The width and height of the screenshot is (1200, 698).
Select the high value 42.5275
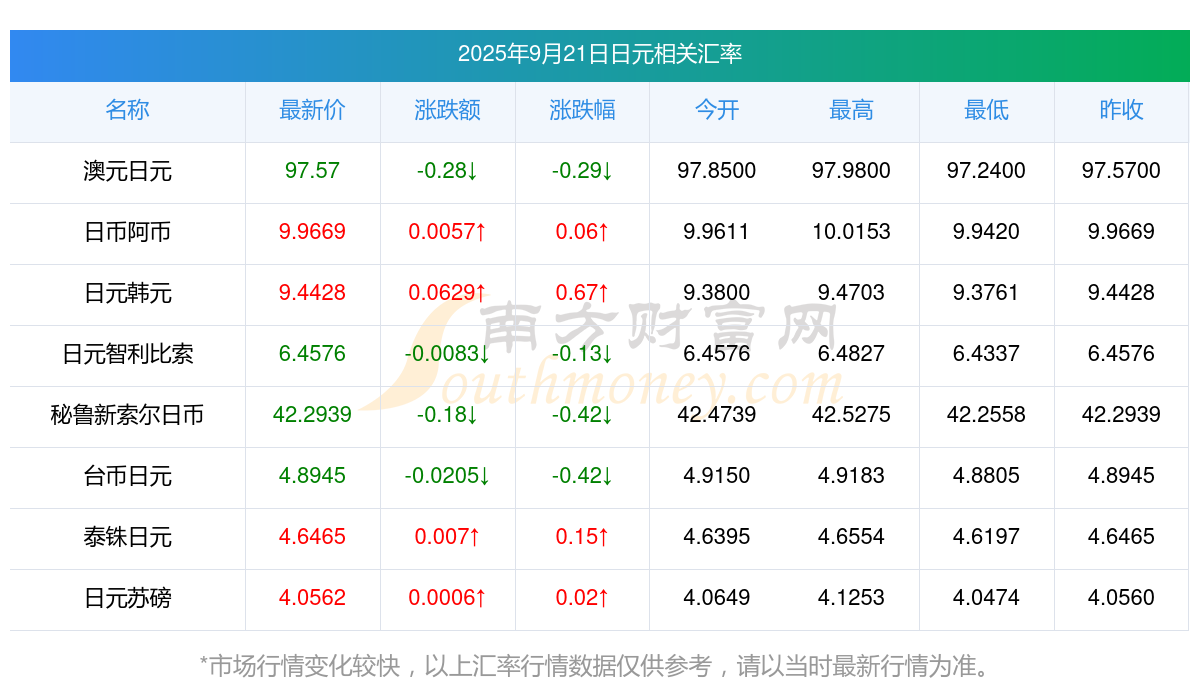click(x=852, y=415)
